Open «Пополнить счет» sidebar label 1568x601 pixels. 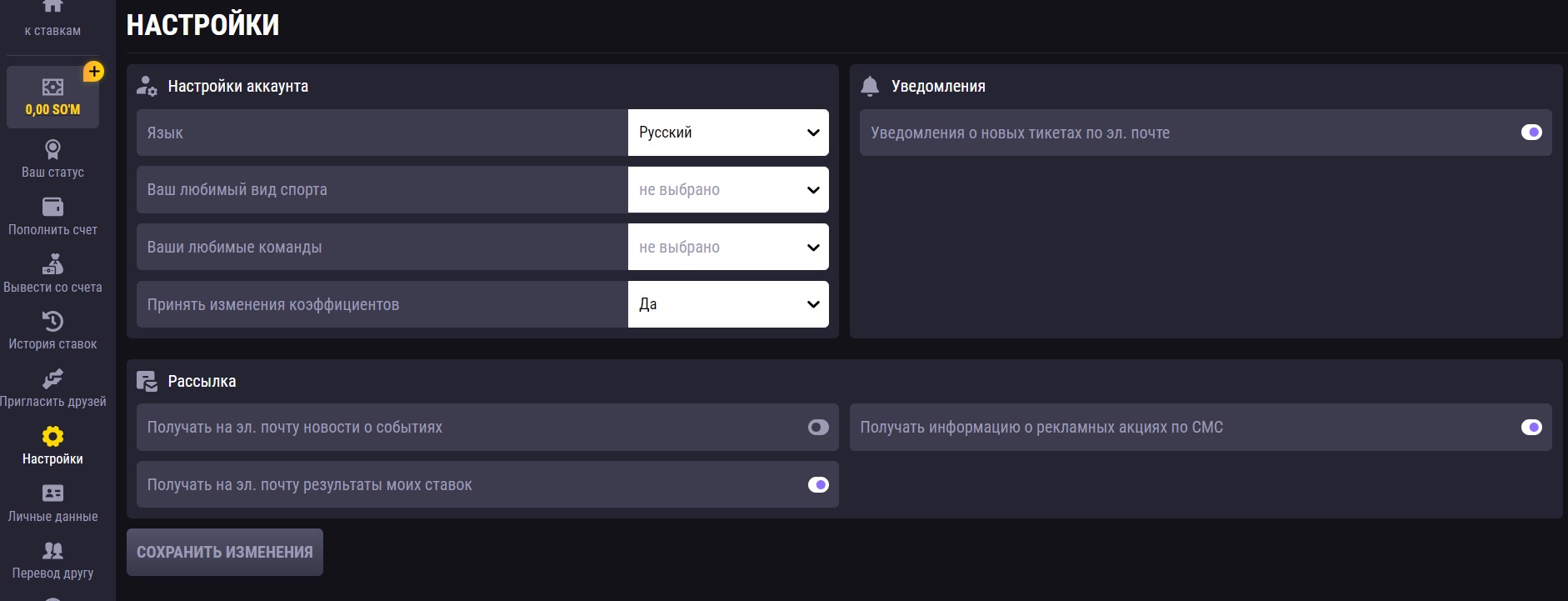[52, 229]
